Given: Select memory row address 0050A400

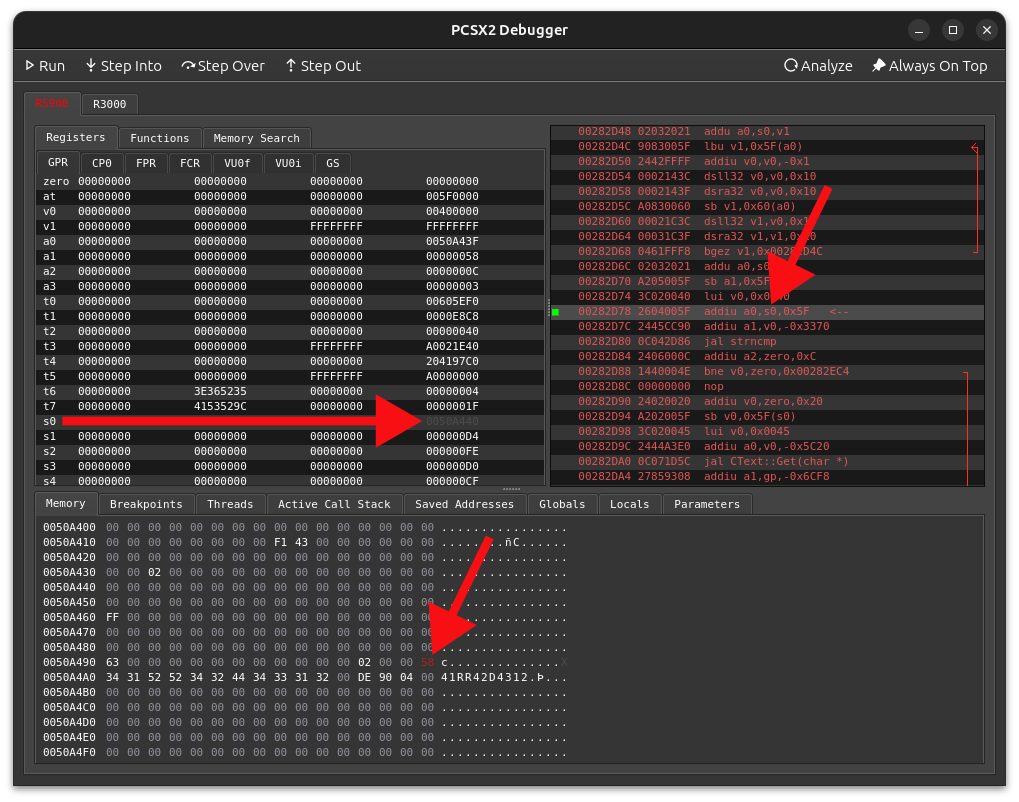Looking at the screenshot, I should tap(69, 527).
